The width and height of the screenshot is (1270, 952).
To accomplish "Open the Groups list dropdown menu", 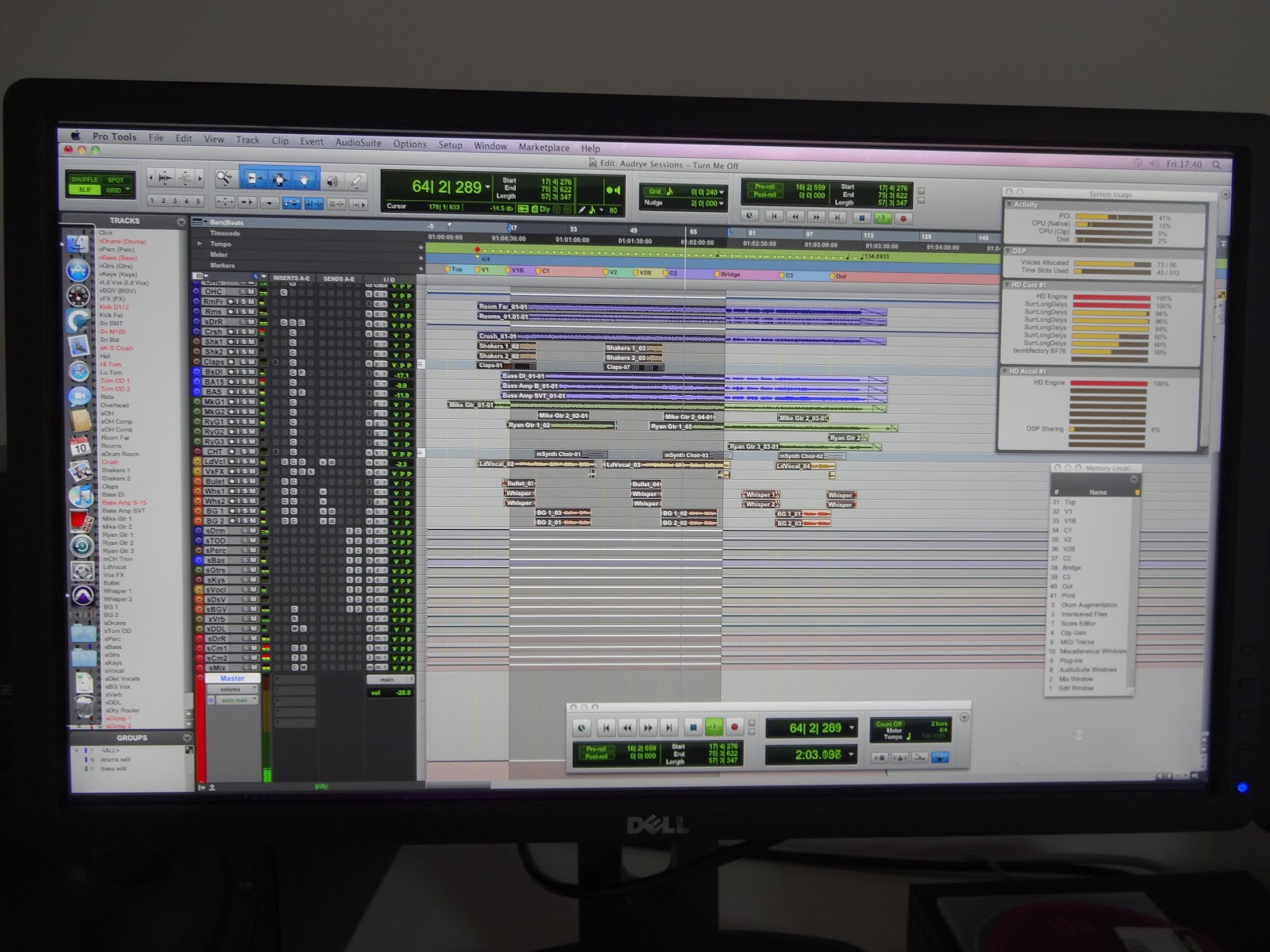I will coord(187,738).
